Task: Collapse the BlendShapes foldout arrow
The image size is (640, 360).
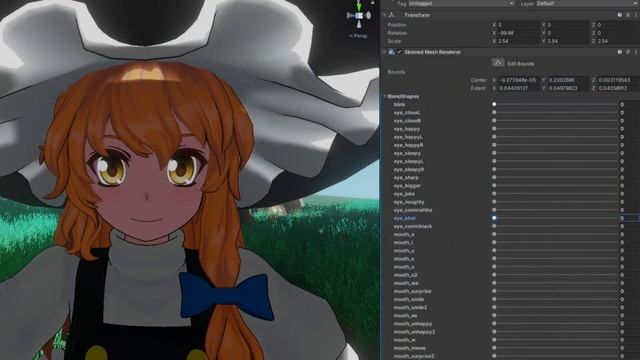Action: tap(384, 96)
